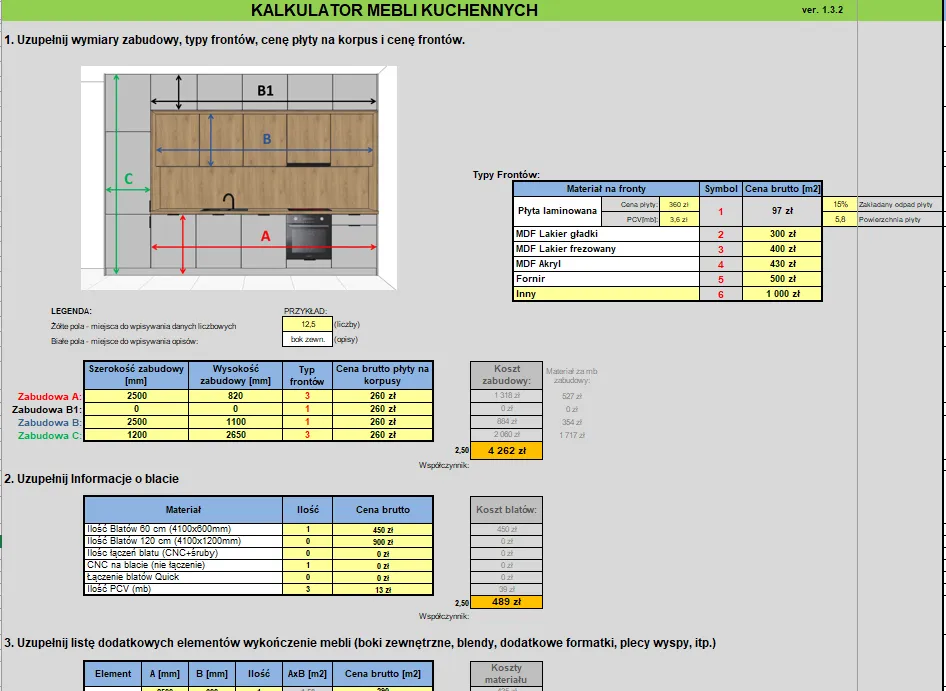Click the orange 489 zł countertop total
The height and width of the screenshot is (691, 946).
(507, 602)
